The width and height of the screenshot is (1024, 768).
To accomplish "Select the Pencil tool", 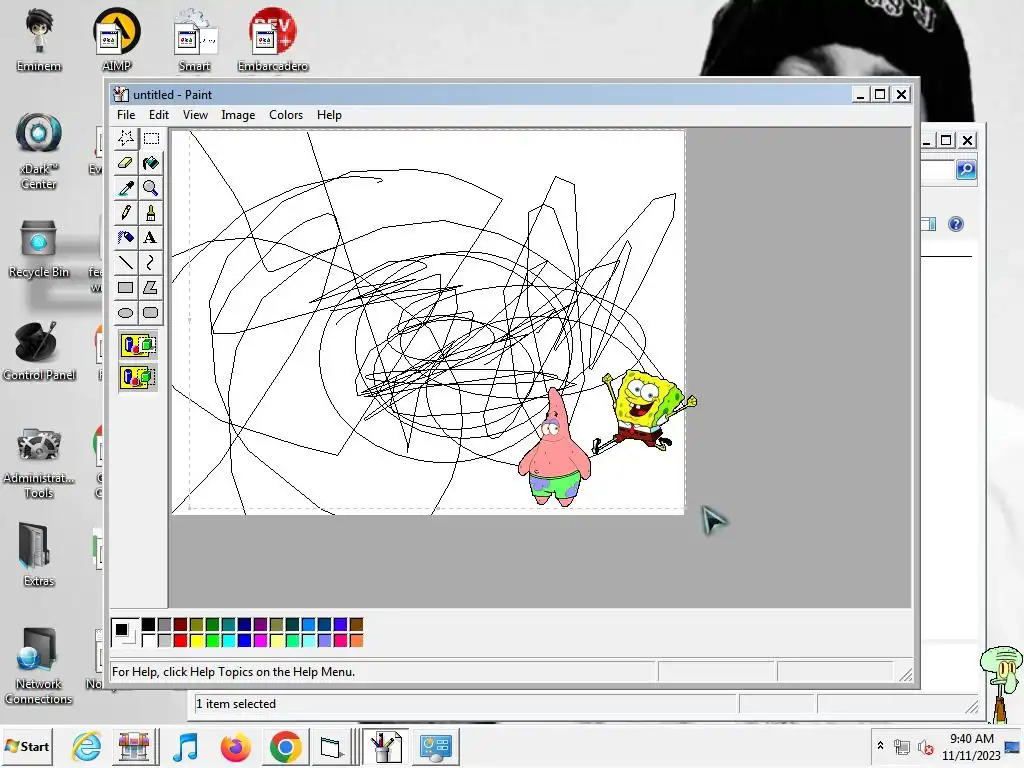I will point(126,213).
